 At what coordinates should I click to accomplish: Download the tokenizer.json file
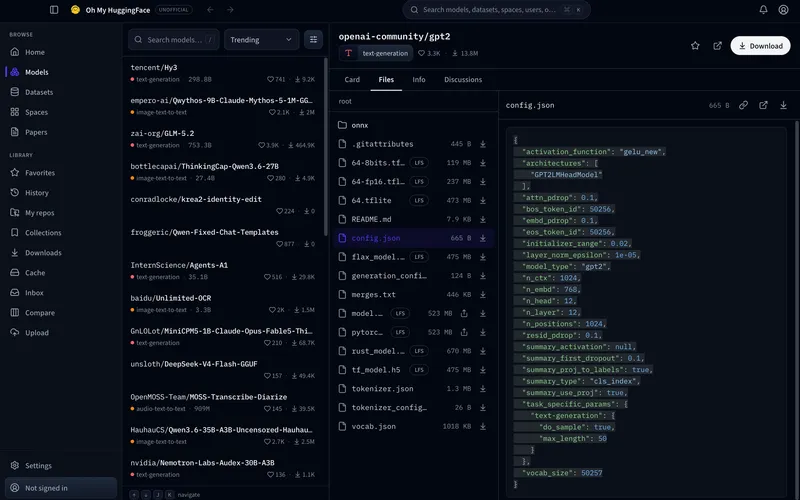tap(483, 389)
